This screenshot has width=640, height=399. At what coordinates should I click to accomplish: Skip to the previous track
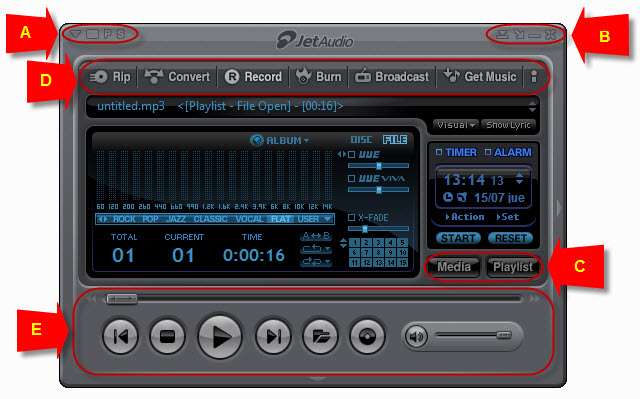[x=120, y=337]
